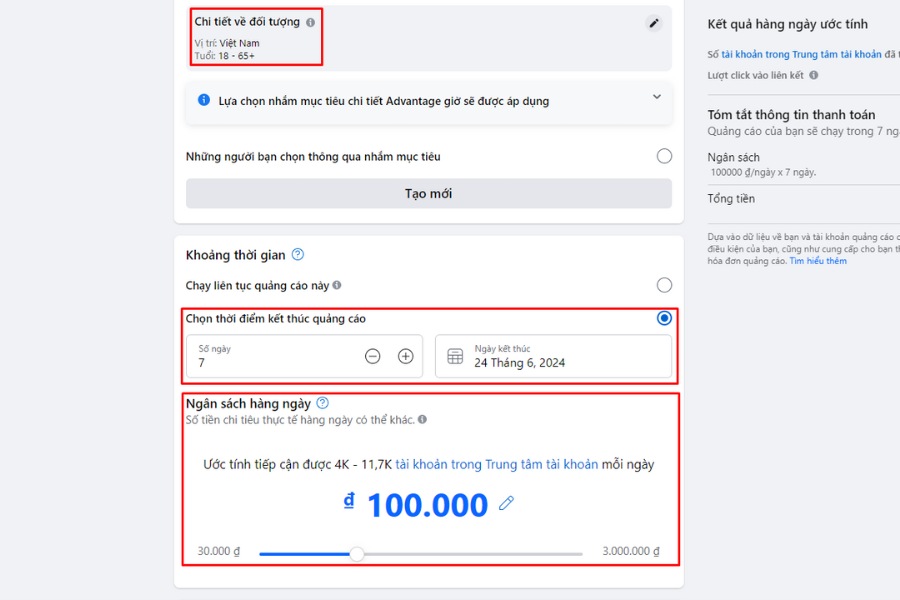Image resolution: width=900 pixels, height=600 pixels.
Task: Click the info icon next to Chi tiết về đối tượng
Action: 312,23
